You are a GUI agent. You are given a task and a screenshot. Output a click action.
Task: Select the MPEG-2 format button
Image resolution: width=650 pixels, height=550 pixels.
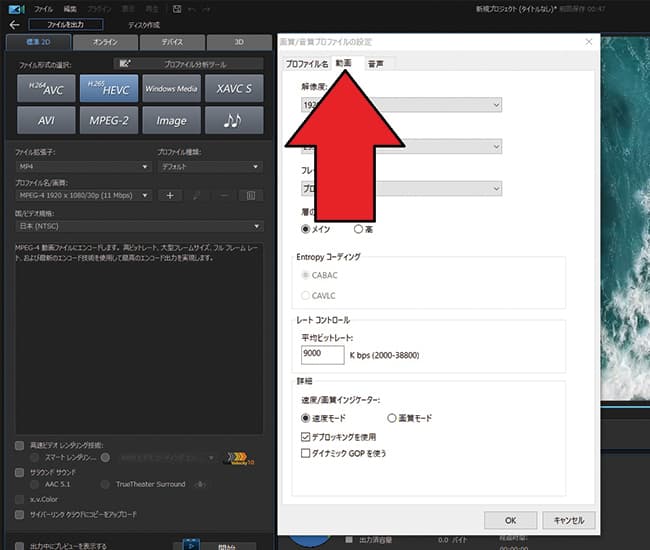[x=109, y=120]
